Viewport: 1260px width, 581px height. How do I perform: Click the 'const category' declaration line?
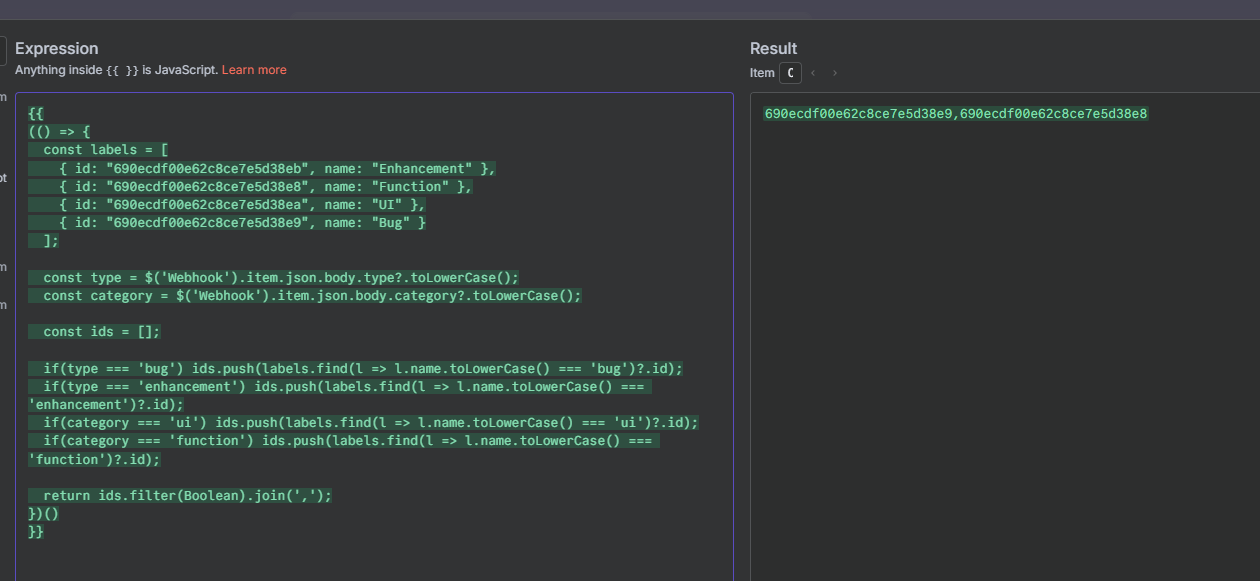tap(311, 296)
